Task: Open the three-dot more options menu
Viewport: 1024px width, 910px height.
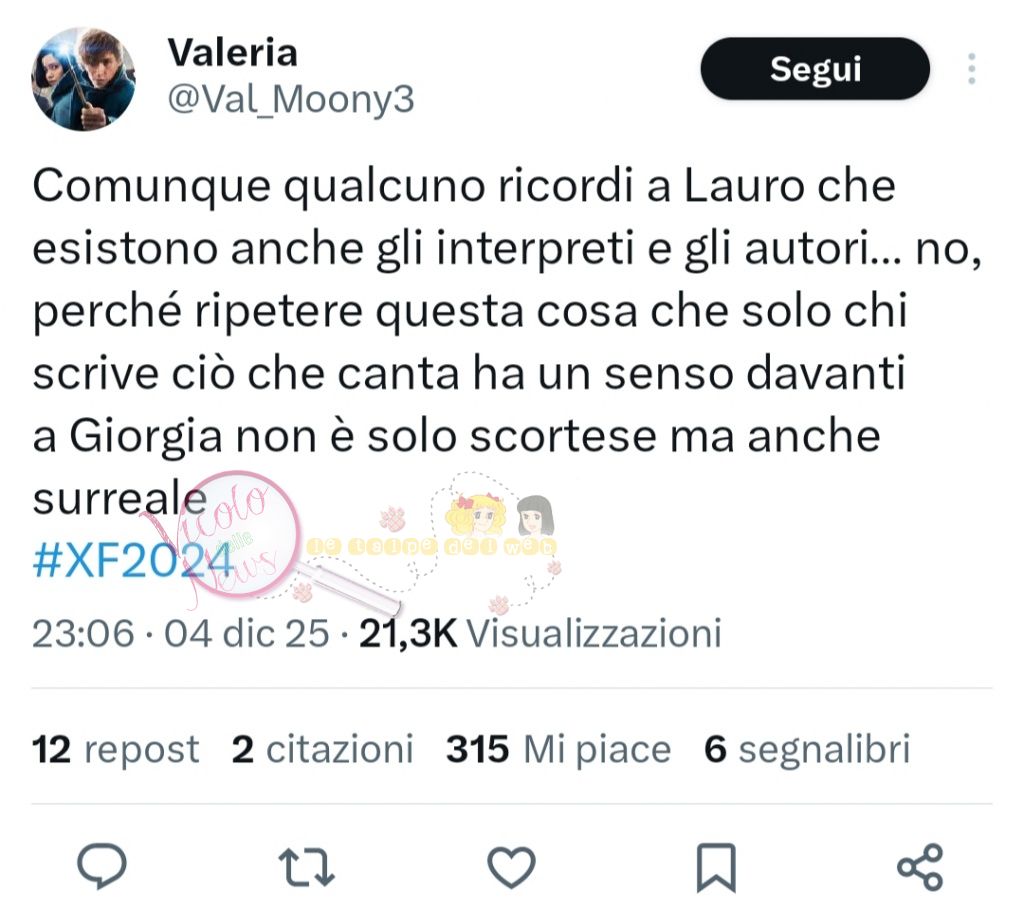Action: 972,69
